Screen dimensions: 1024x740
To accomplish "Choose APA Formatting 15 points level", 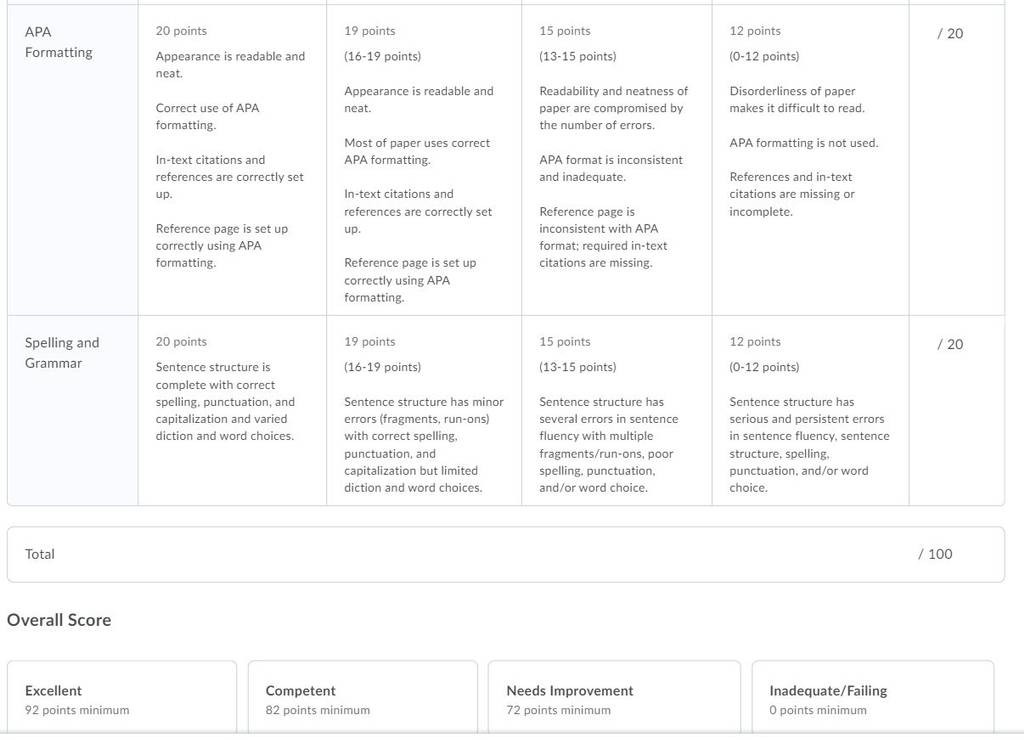I will click(616, 160).
